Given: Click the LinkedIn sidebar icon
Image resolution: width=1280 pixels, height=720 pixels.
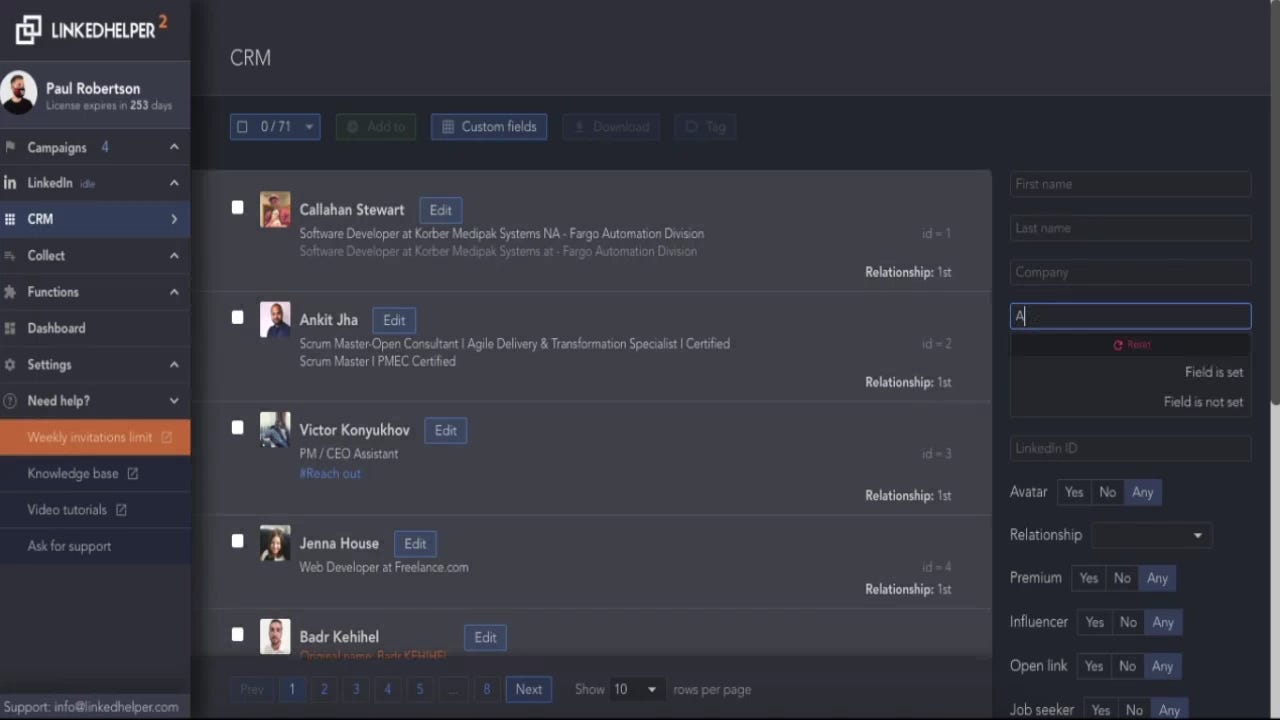Looking at the screenshot, I should [x=10, y=183].
